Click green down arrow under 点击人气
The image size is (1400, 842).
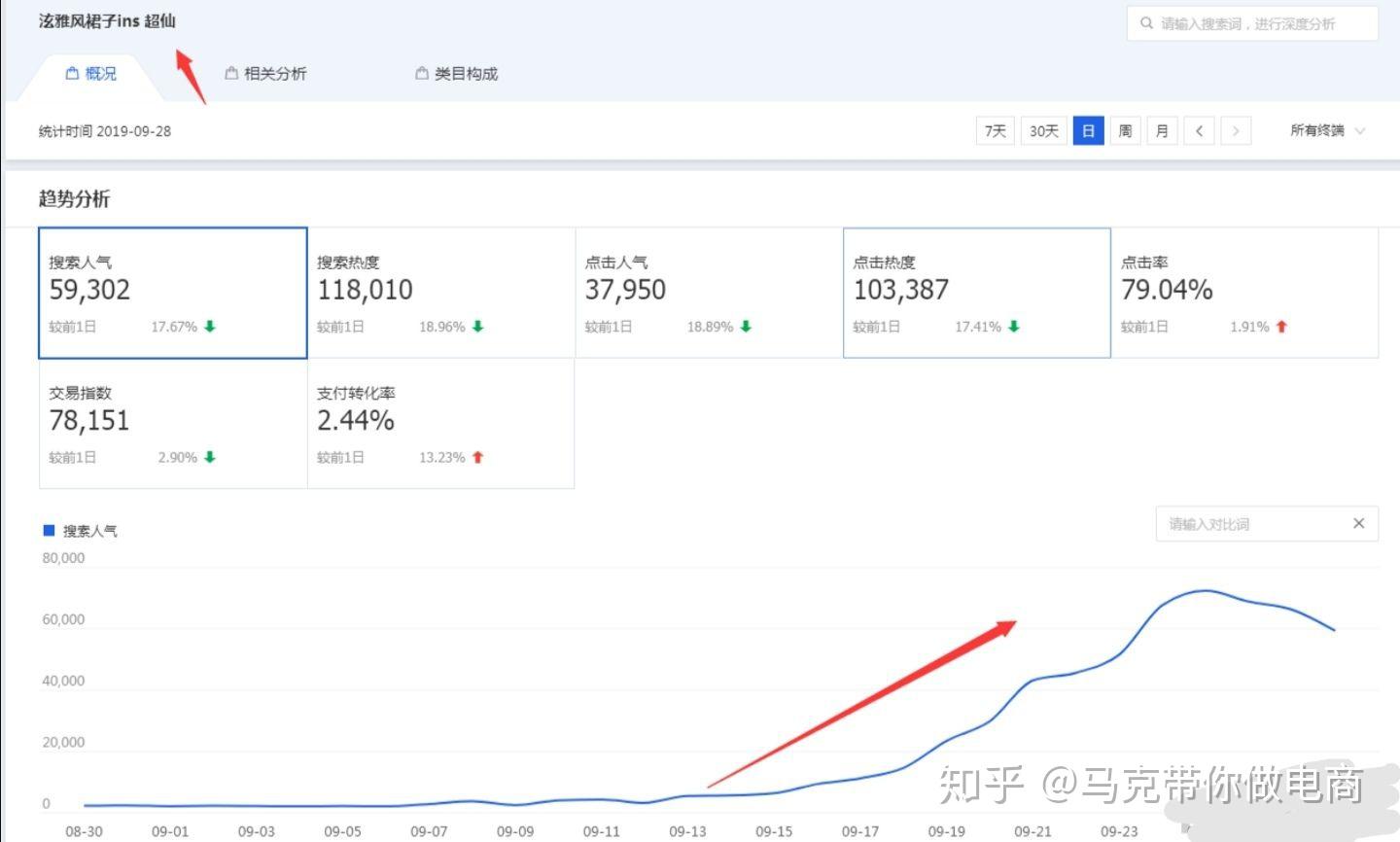(746, 327)
